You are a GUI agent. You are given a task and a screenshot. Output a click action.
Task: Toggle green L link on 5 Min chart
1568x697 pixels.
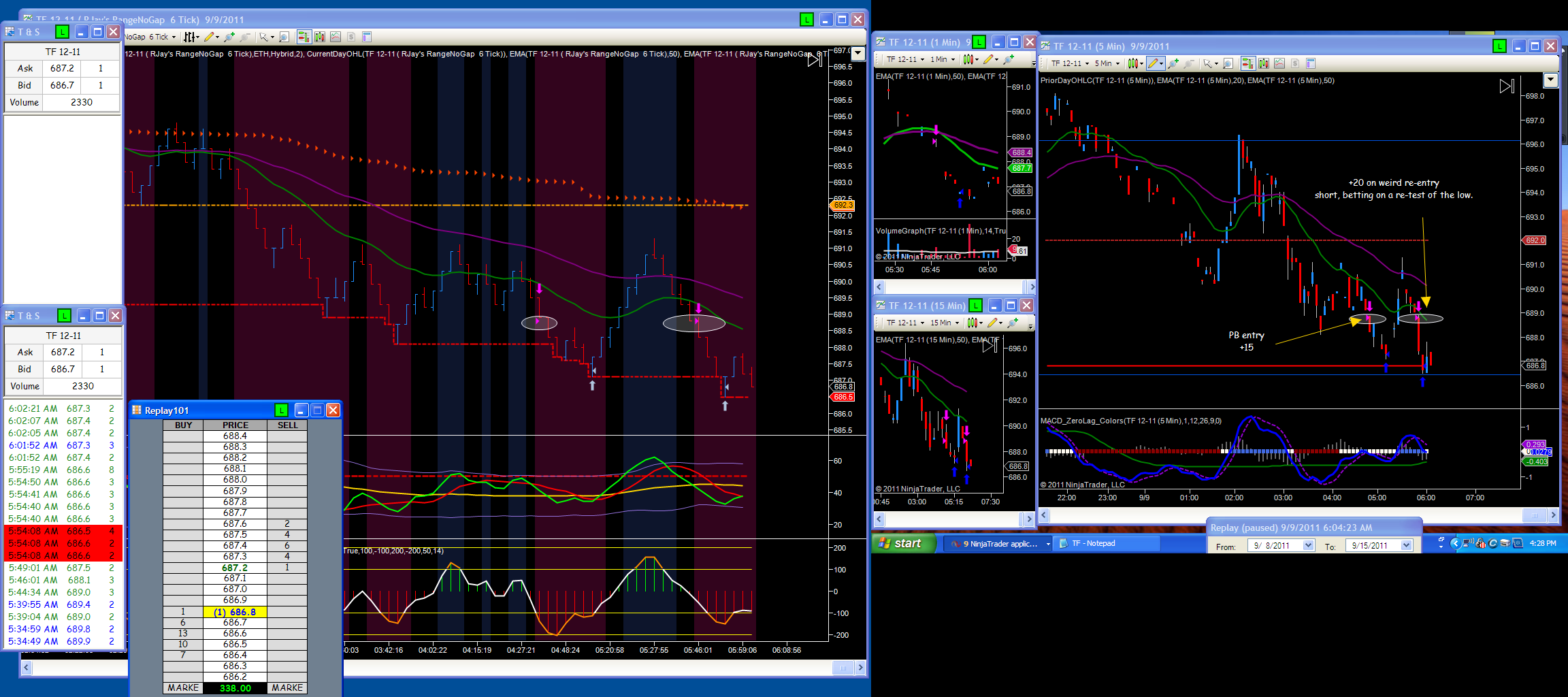click(x=1499, y=46)
